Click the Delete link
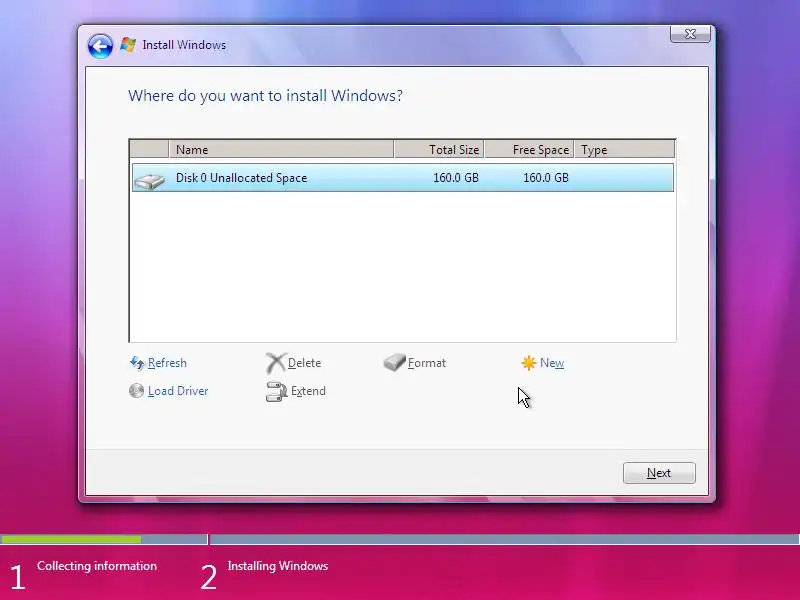The width and height of the screenshot is (800, 600). (x=305, y=363)
